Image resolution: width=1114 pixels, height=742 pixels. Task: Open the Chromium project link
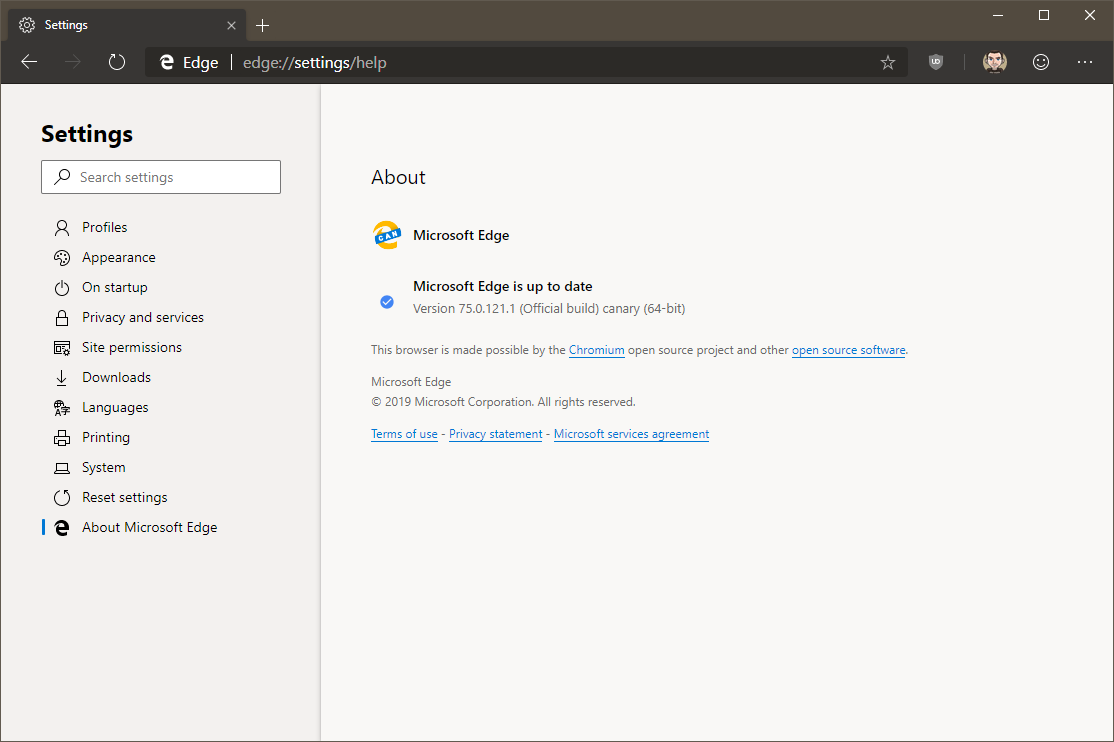(596, 350)
